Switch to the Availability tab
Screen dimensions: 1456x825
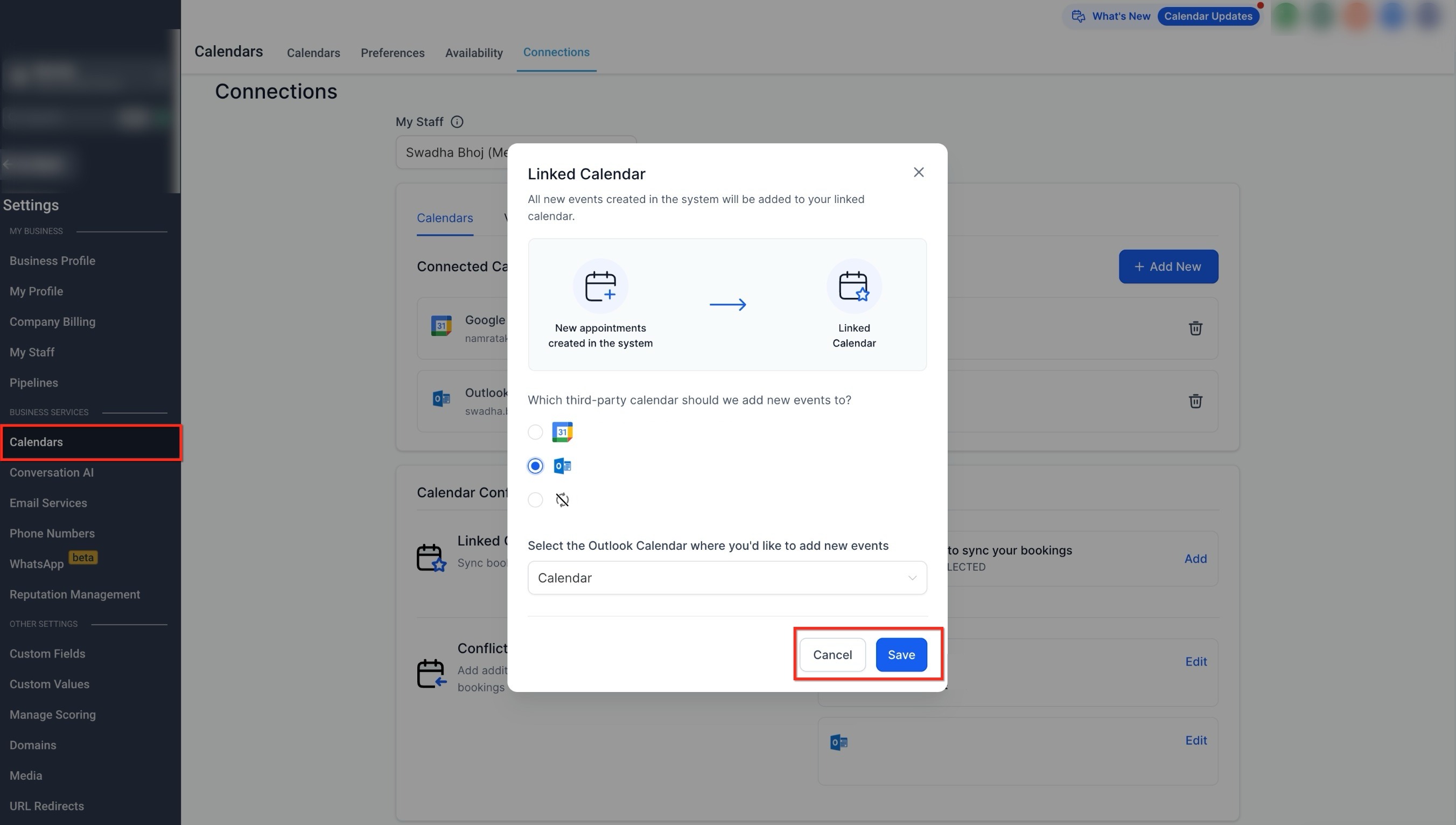pos(474,53)
